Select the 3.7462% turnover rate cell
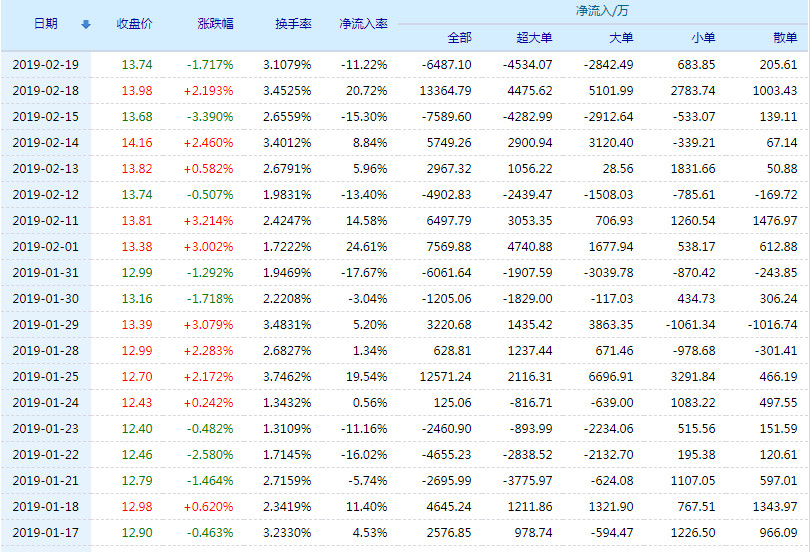 (287, 376)
